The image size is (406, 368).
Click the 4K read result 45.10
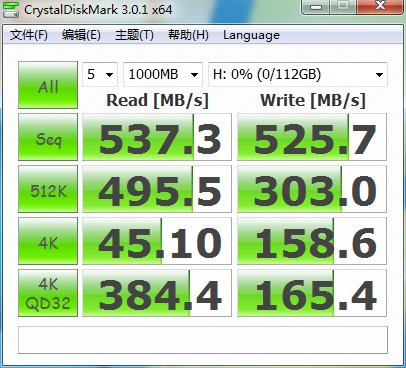coord(157,241)
